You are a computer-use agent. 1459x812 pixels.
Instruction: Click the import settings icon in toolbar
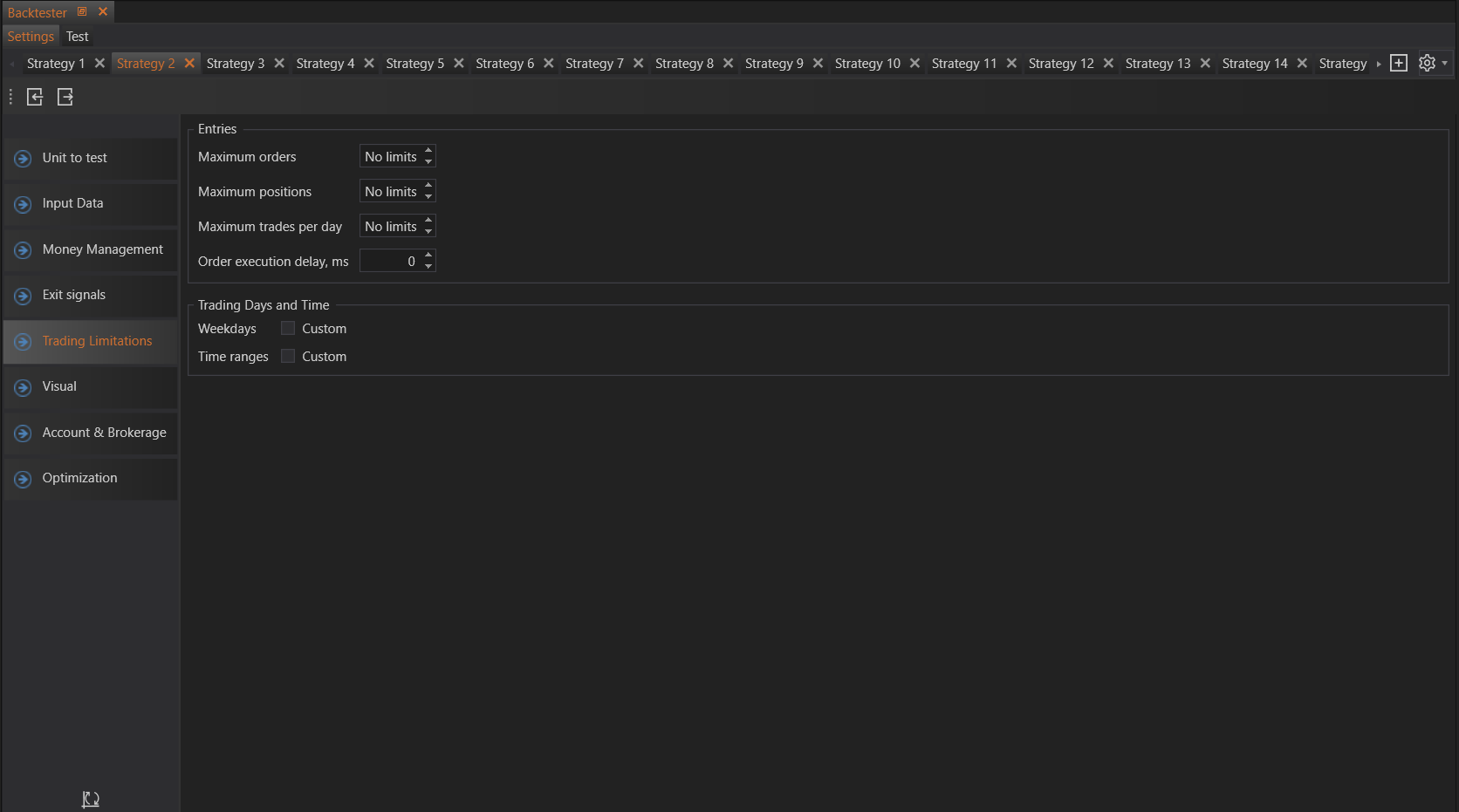pyautogui.click(x=35, y=97)
